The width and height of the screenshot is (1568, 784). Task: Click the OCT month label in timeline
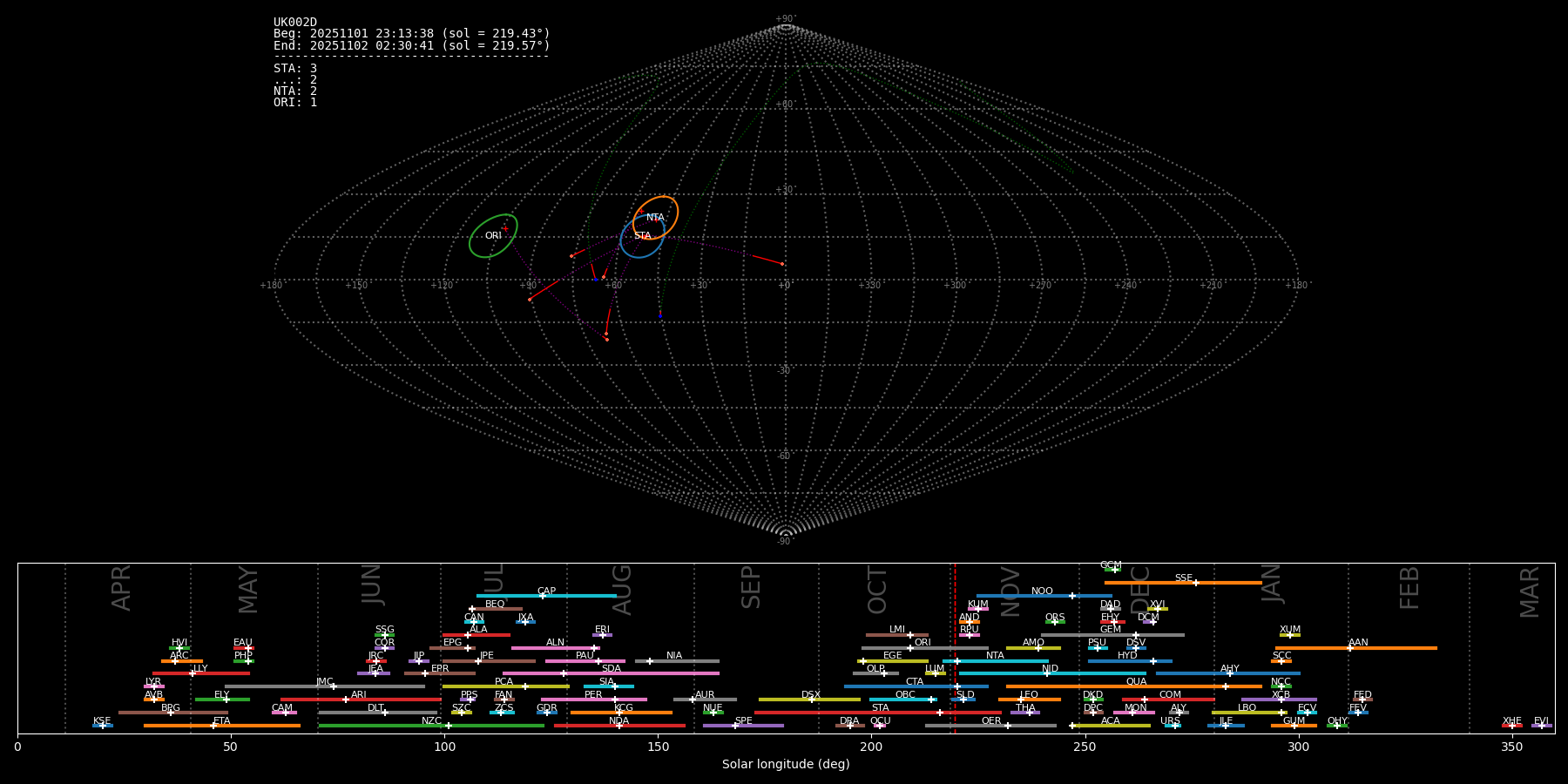click(x=877, y=590)
